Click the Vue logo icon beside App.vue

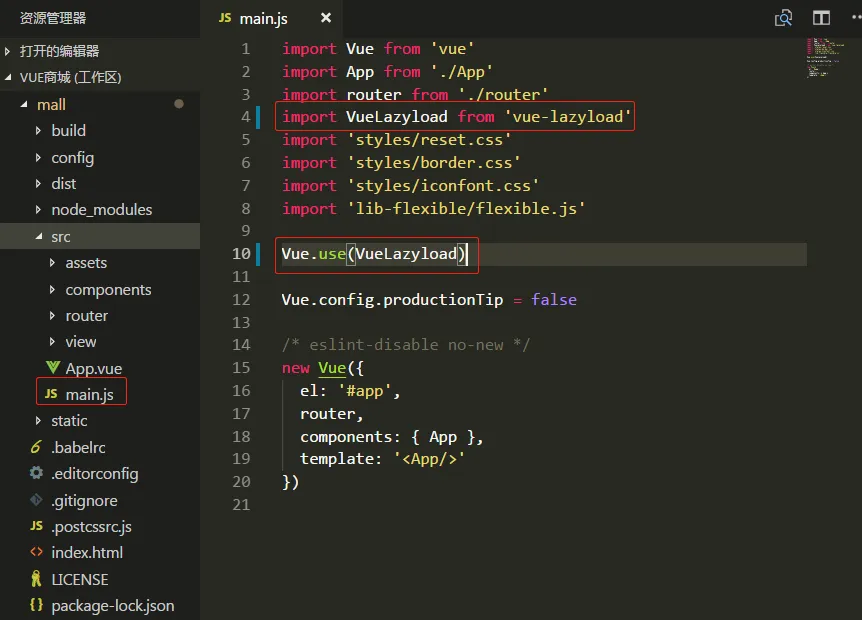(52, 368)
